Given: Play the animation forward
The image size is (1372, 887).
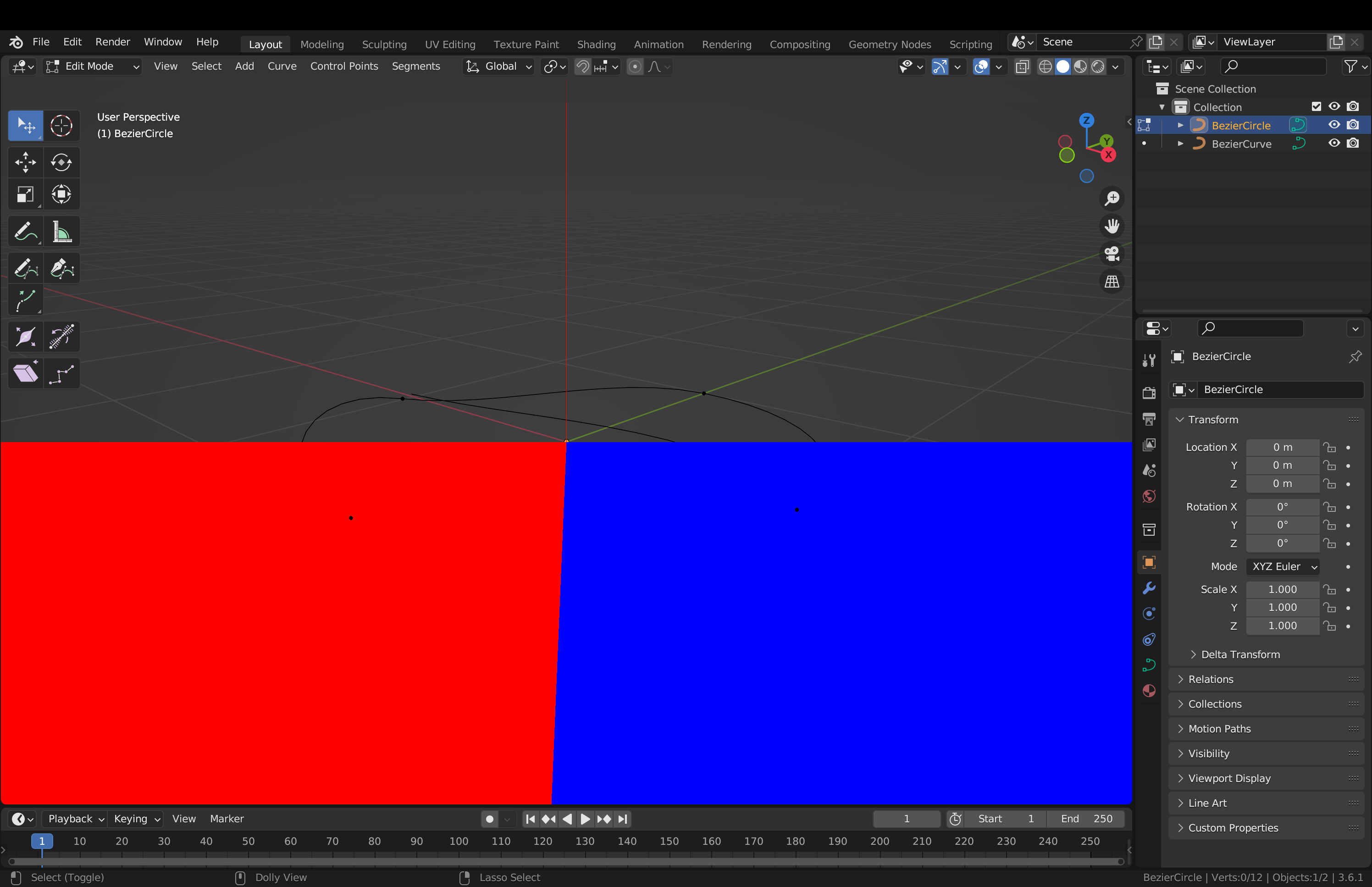Looking at the screenshot, I should [585, 819].
